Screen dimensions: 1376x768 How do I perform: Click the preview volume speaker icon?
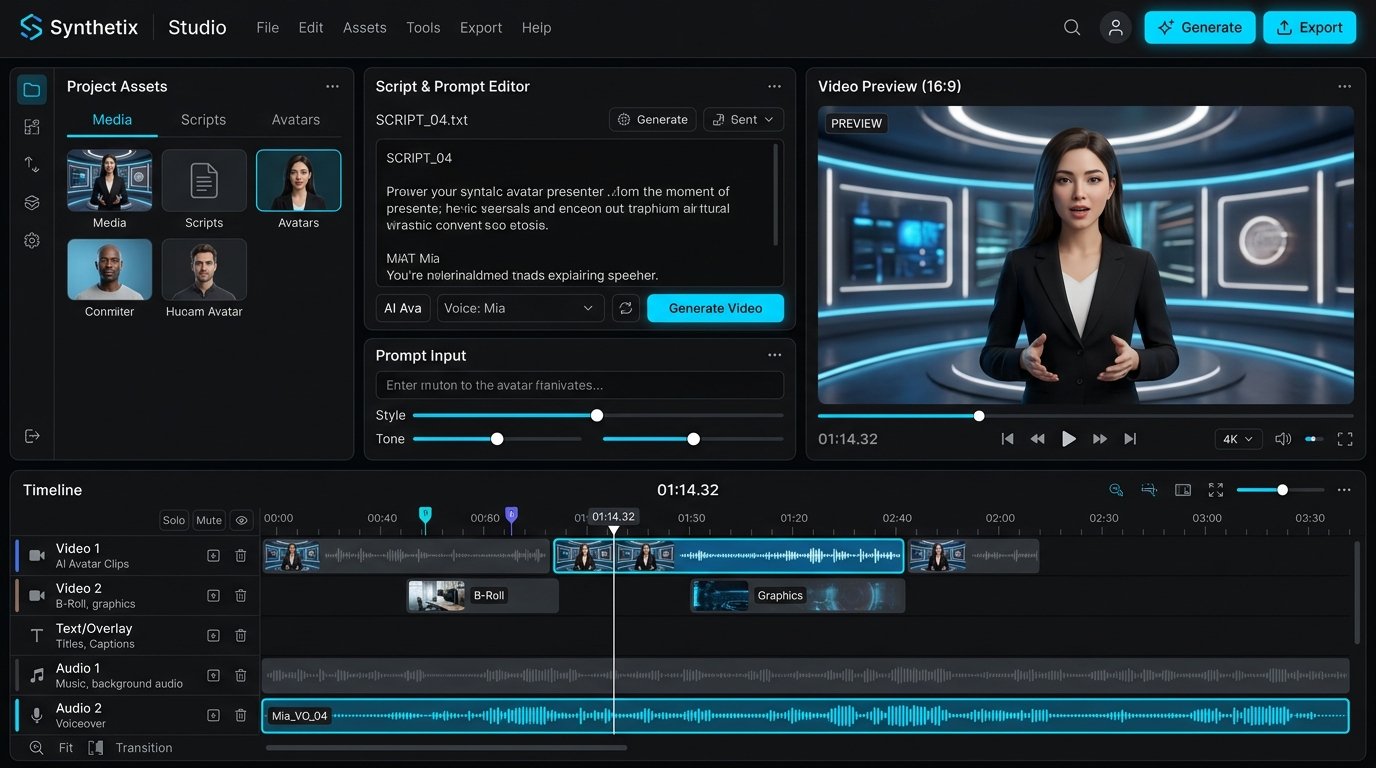1283,439
